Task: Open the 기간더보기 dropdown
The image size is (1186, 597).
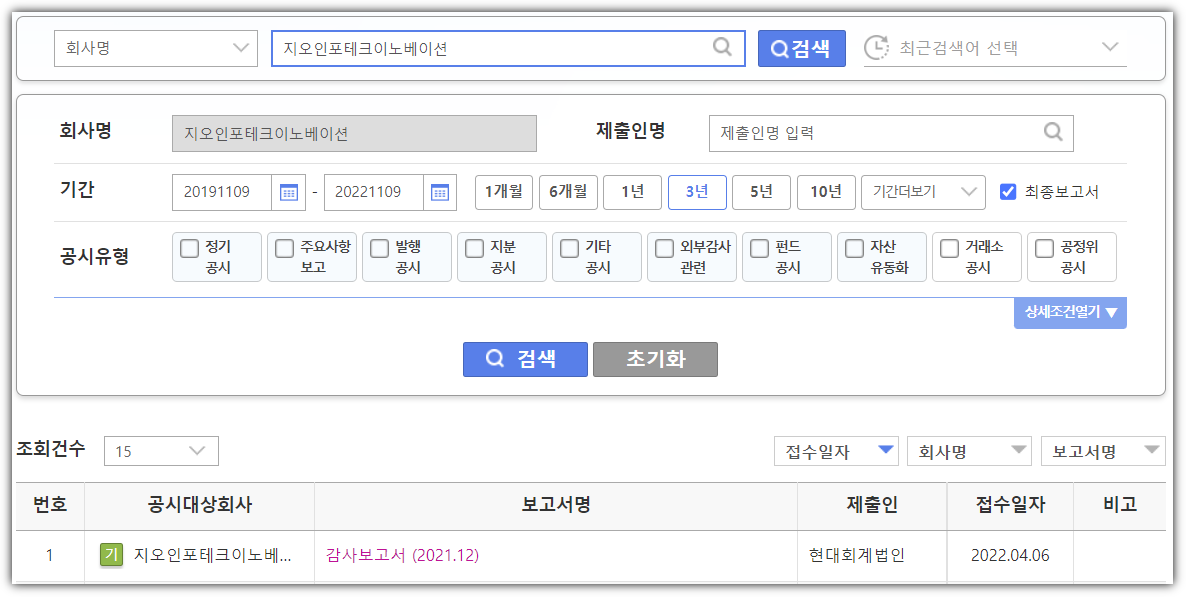Action: tap(924, 192)
